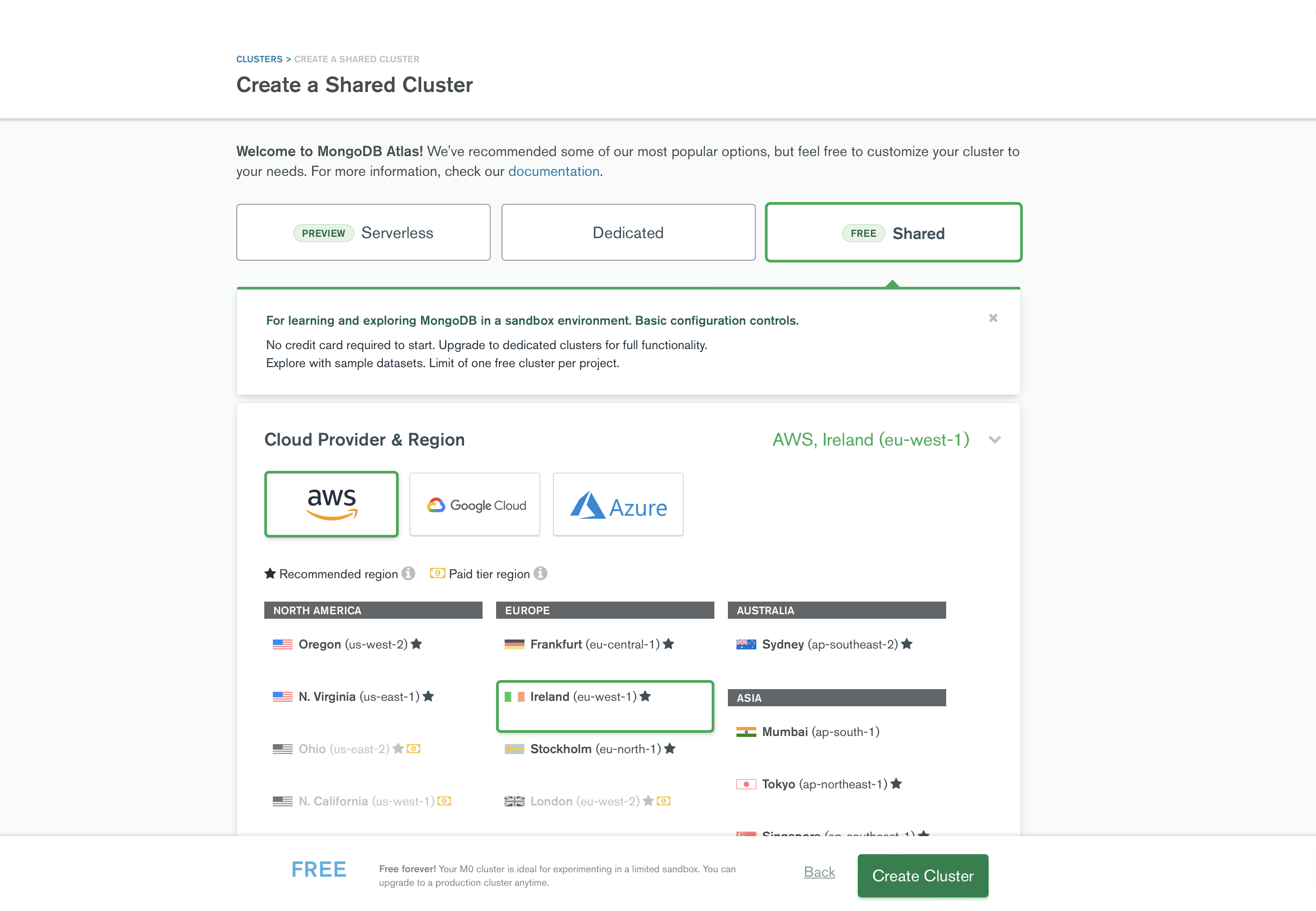Click the Create Cluster button

click(922, 876)
